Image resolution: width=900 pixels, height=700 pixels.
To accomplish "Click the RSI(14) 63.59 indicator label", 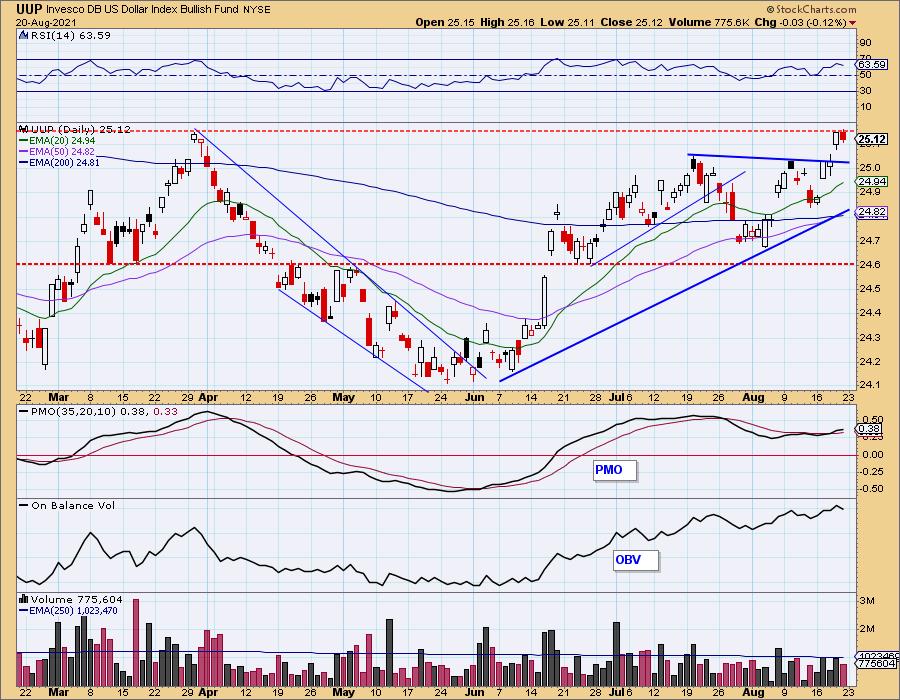I will (70, 36).
